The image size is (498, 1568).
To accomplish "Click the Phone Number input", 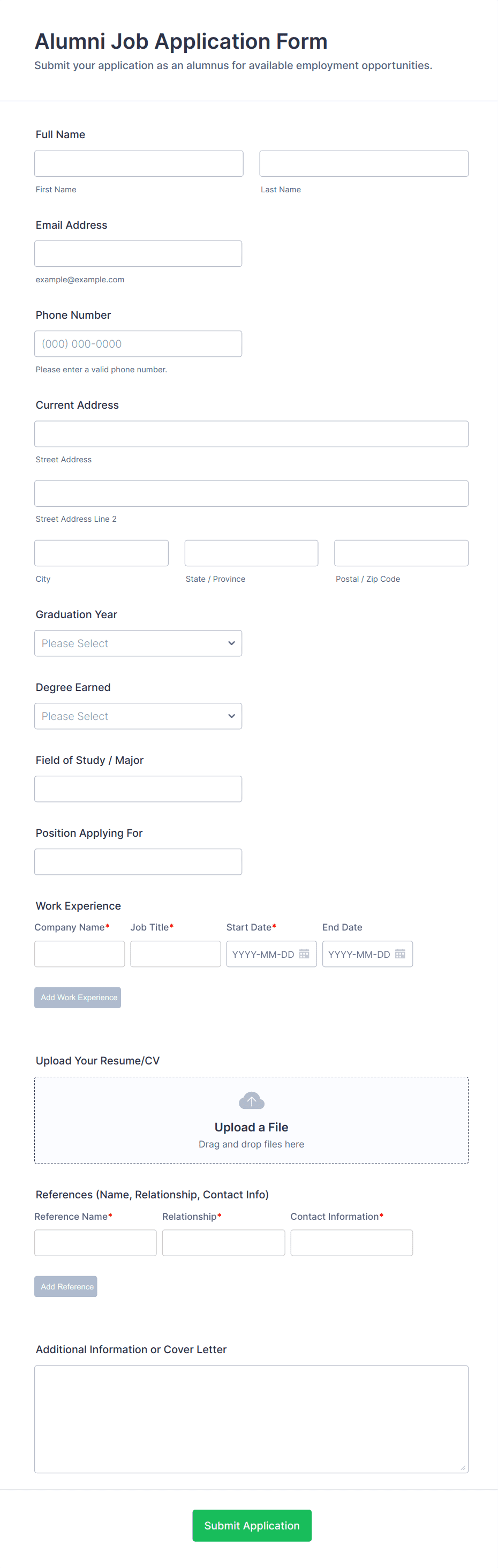I will tap(138, 343).
